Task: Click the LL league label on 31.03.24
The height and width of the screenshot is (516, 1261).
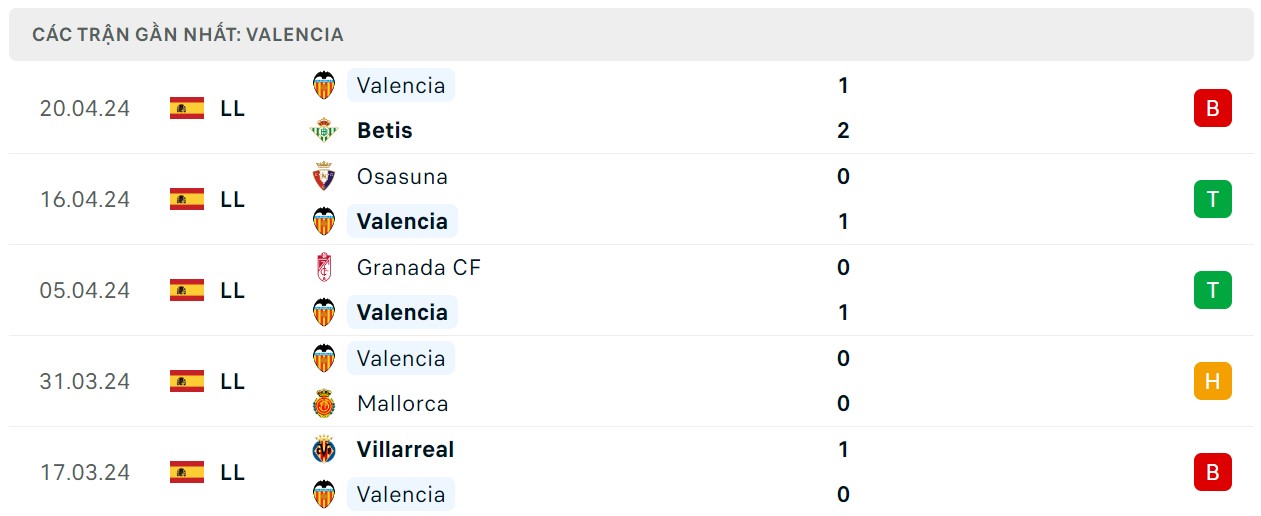Action: (232, 381)
